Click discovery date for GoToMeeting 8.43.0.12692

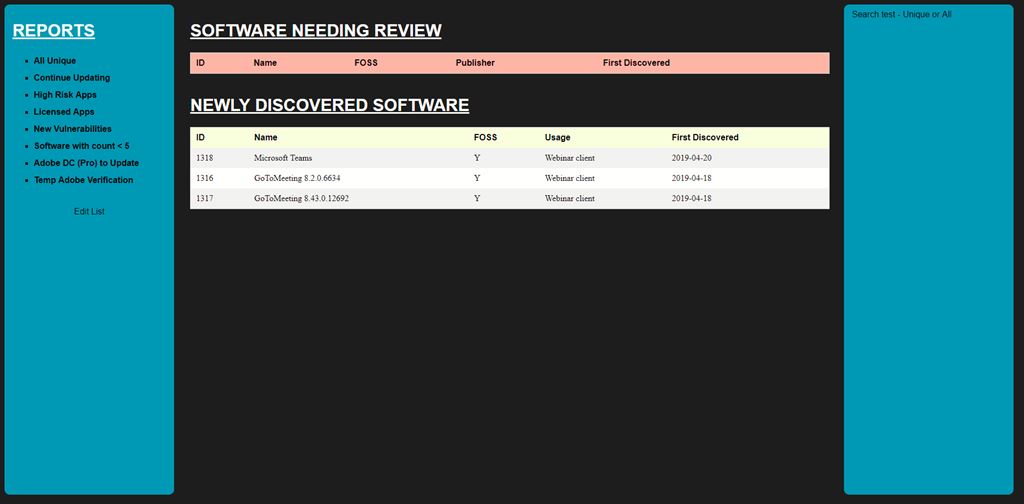coord(691,198)
